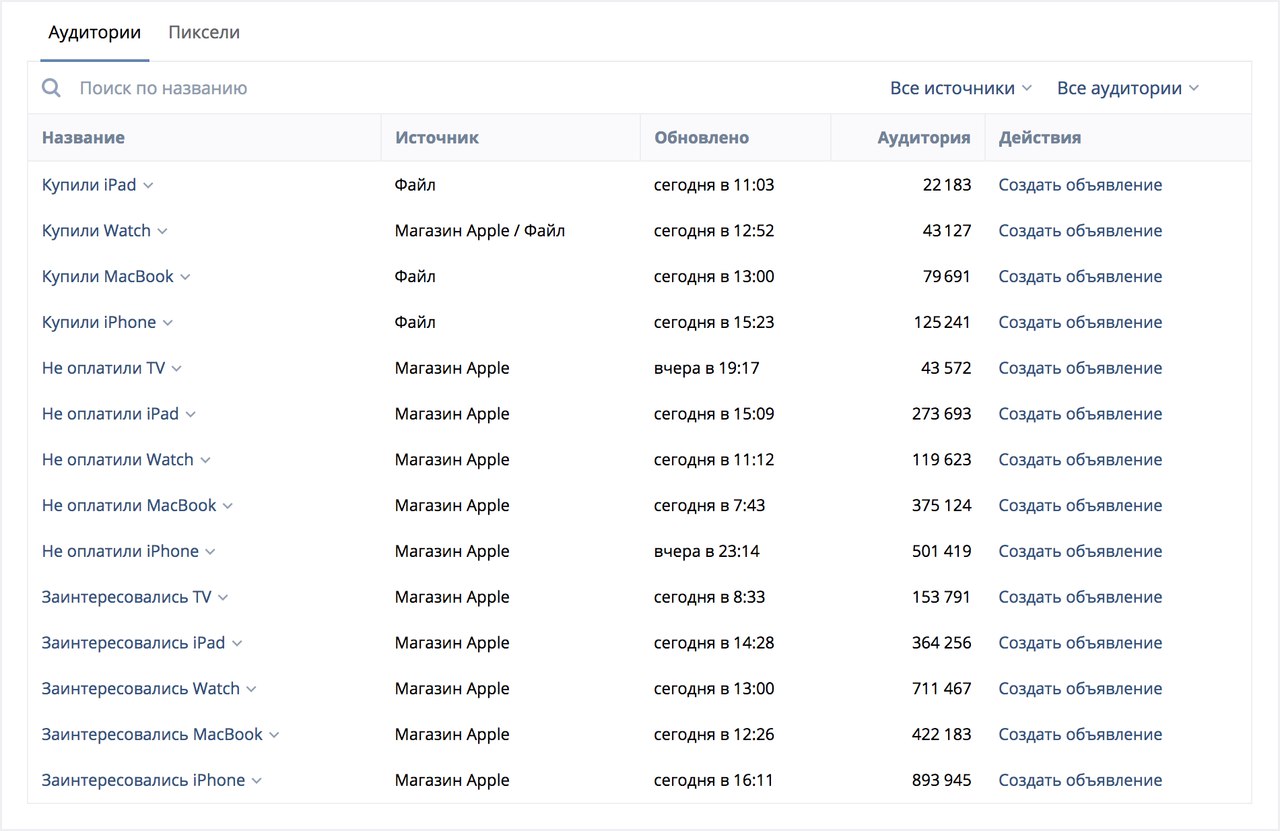
Task: Click update time 'сегодня в 7:43'
Action: click(709, 506)
